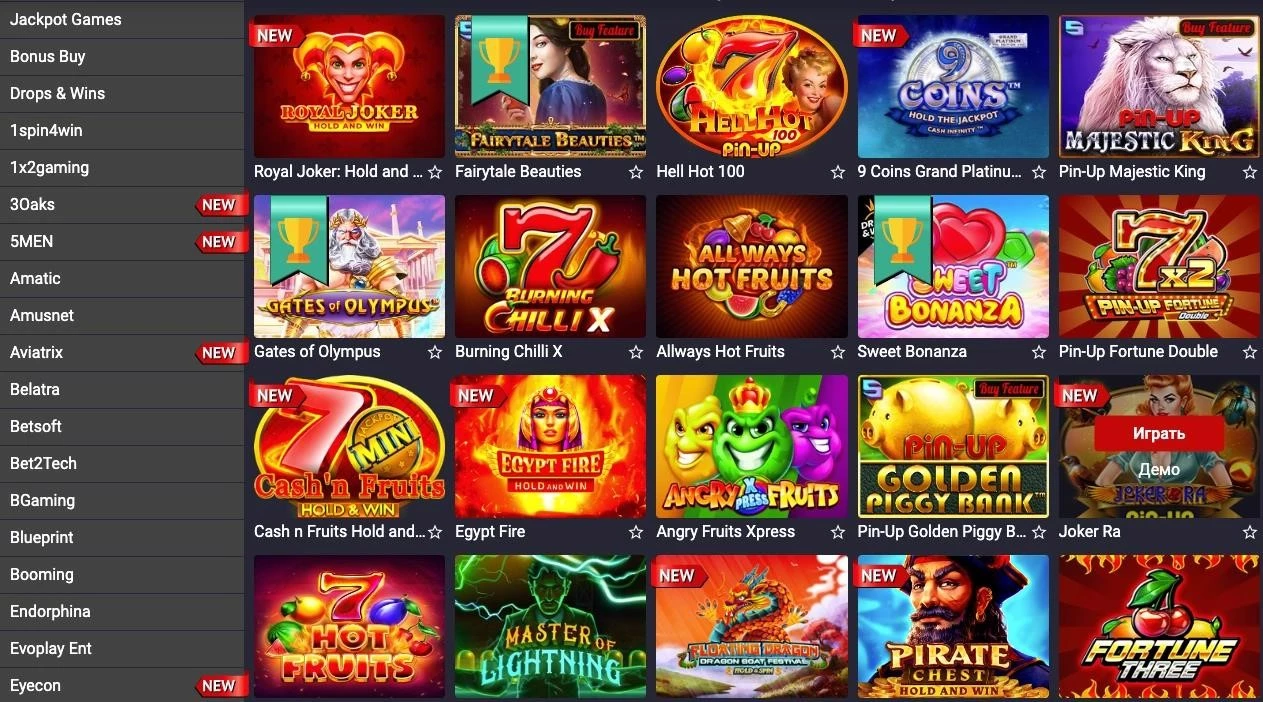
Task: Add Sweet Bonanza to favorites via star
Action: pos(1039,352)
